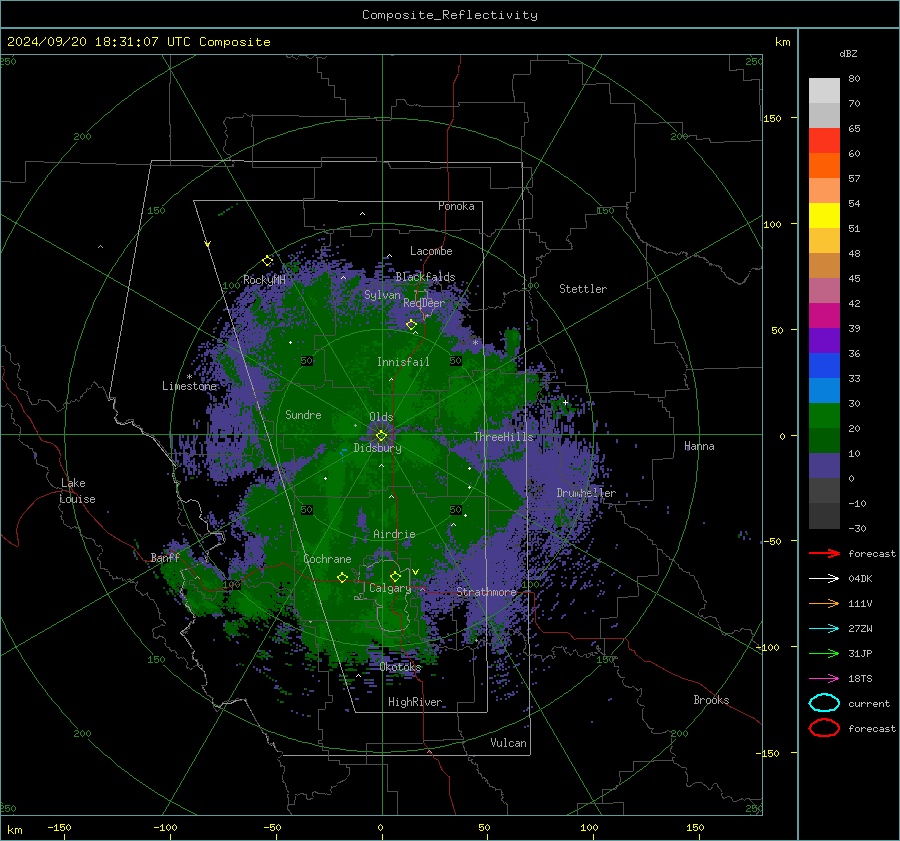This screenshot has height=841, width=900.
Task: Click the RockyMH label on map
Action: tap(264, 280)
